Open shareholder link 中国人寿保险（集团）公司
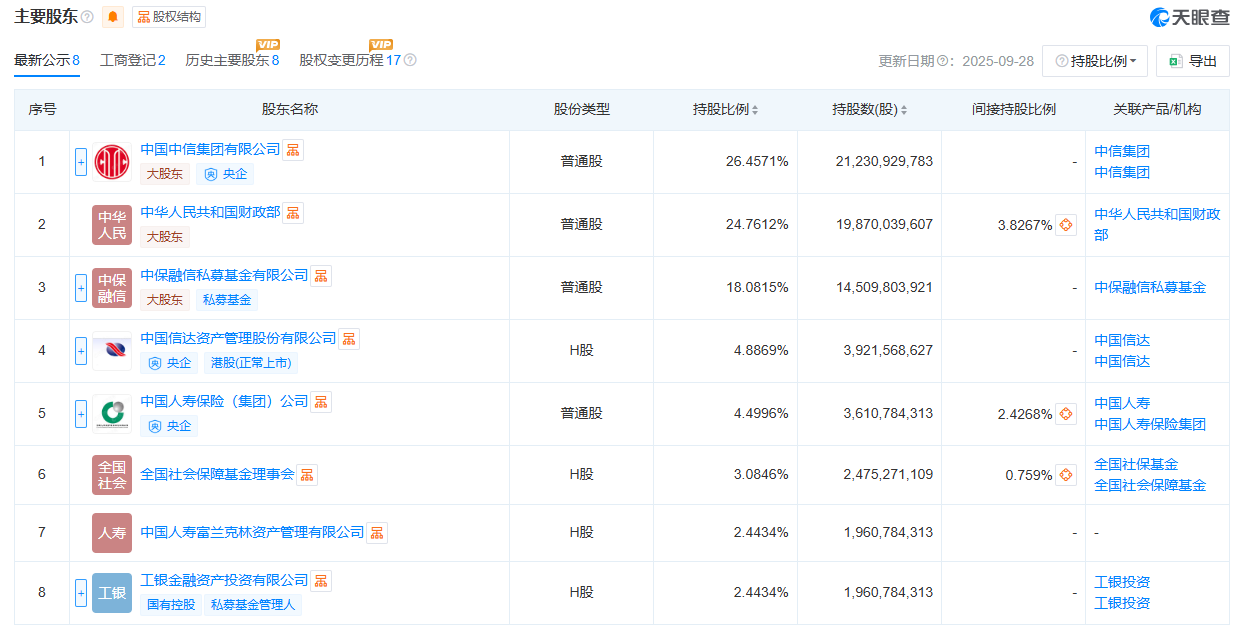The height and width of the screenshot is (629, 1243). point(224,401)
